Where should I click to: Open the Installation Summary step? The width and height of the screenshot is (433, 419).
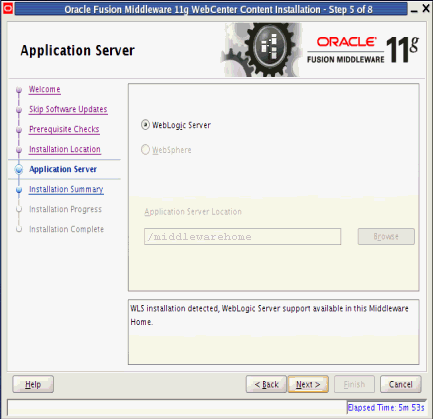pyautogui.click(x=66, y=189)
